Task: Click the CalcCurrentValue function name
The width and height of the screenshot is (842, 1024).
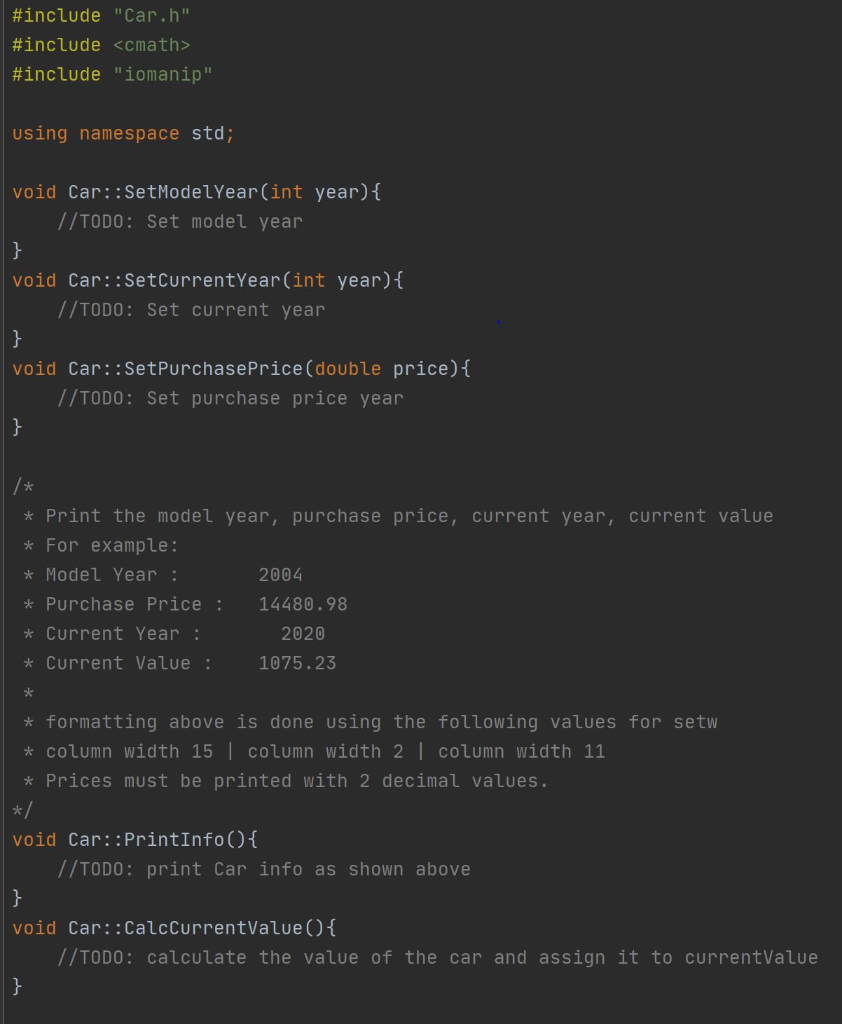Action: [x=214, y=927]
